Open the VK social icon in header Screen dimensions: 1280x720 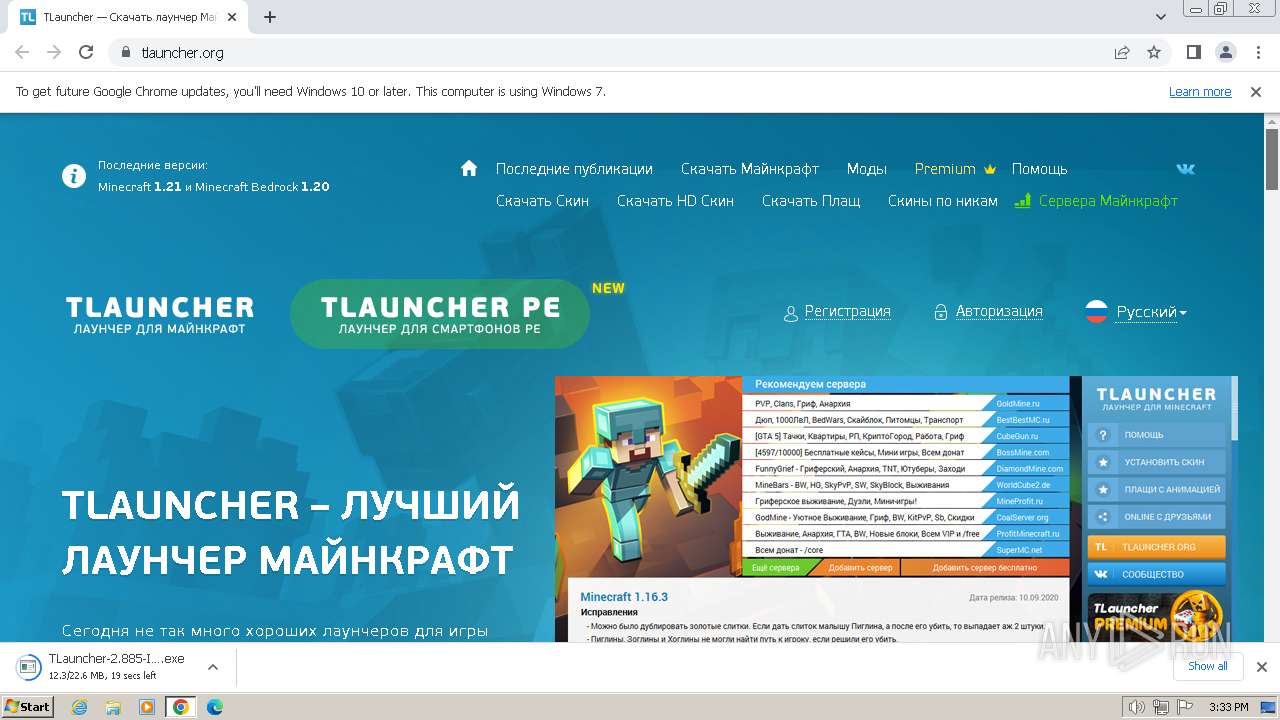point(1185,169)
